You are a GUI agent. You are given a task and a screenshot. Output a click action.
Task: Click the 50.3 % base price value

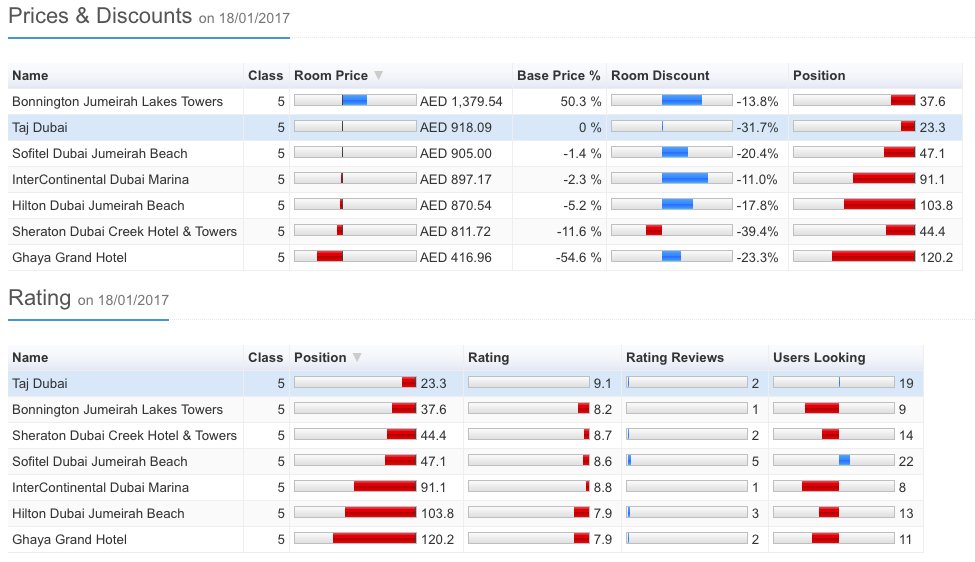tap(581, 101)
